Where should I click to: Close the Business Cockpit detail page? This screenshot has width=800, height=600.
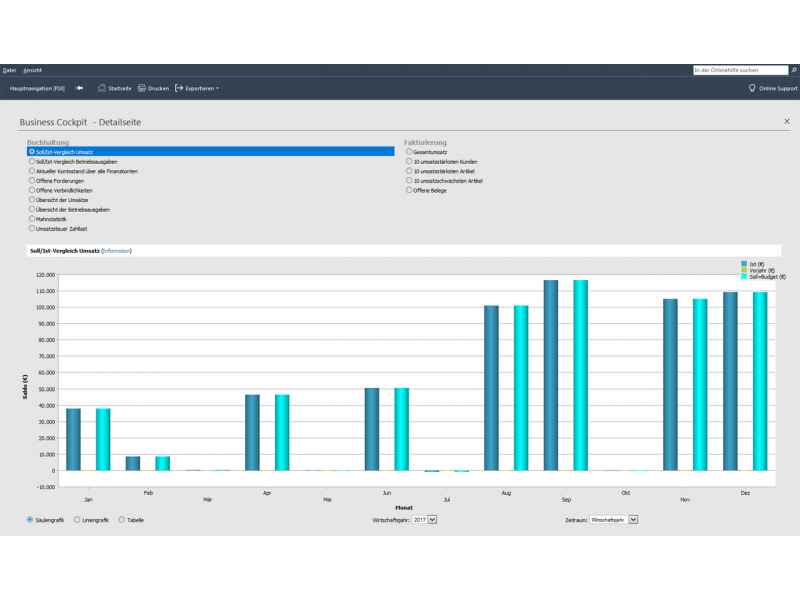[786, 121]
